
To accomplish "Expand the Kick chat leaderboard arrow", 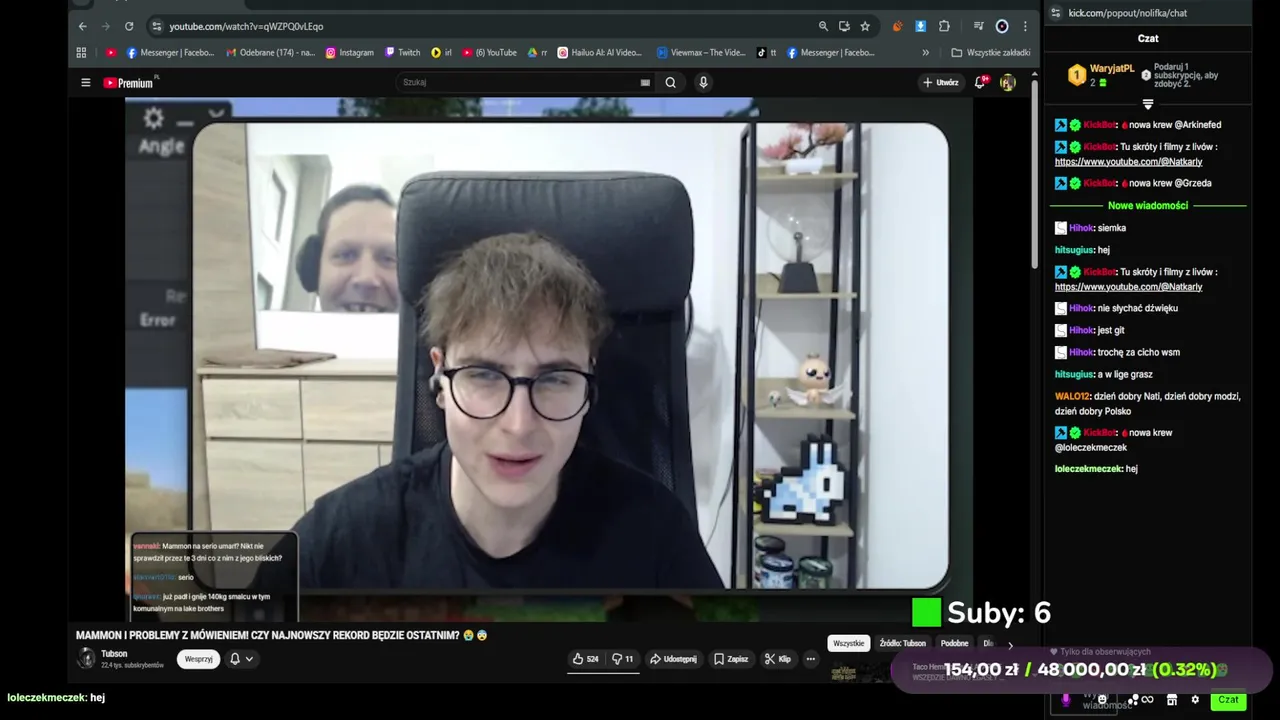I will tap(1148, 103).
